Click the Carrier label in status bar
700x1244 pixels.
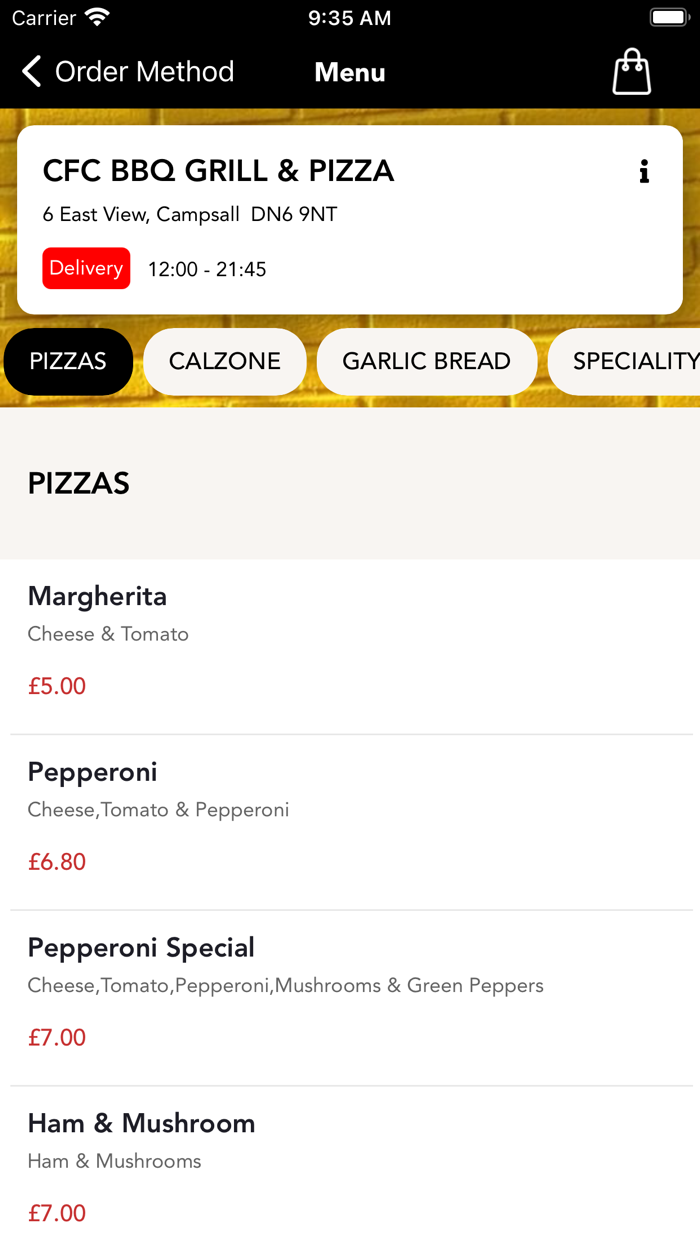[44, 17]
